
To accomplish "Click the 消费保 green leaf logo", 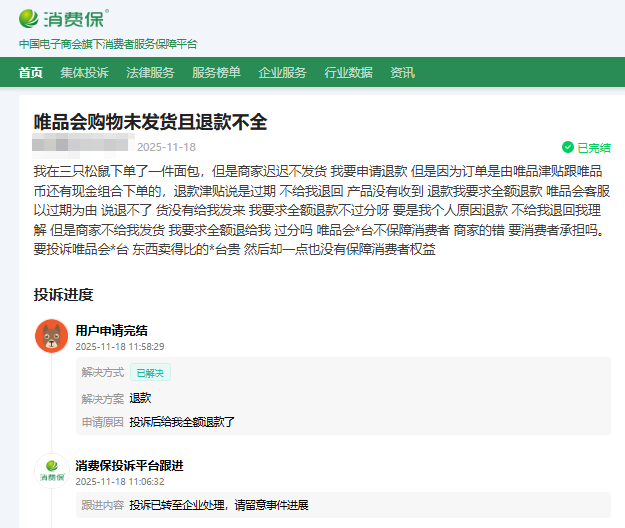I will click(x=32, y=19).
